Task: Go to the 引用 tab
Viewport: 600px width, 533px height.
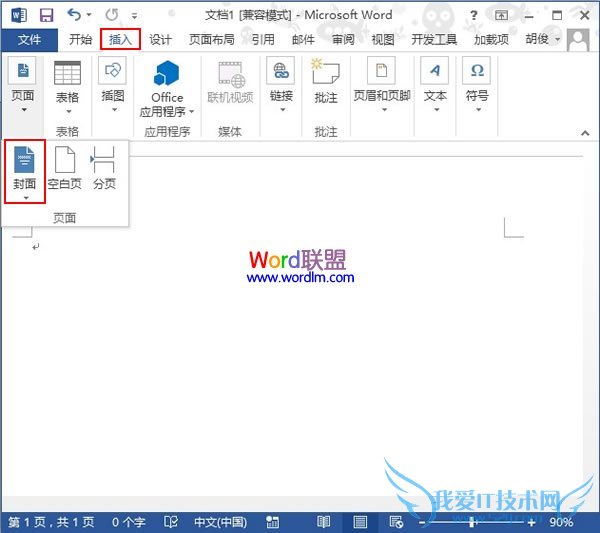Action: point(263,39)
